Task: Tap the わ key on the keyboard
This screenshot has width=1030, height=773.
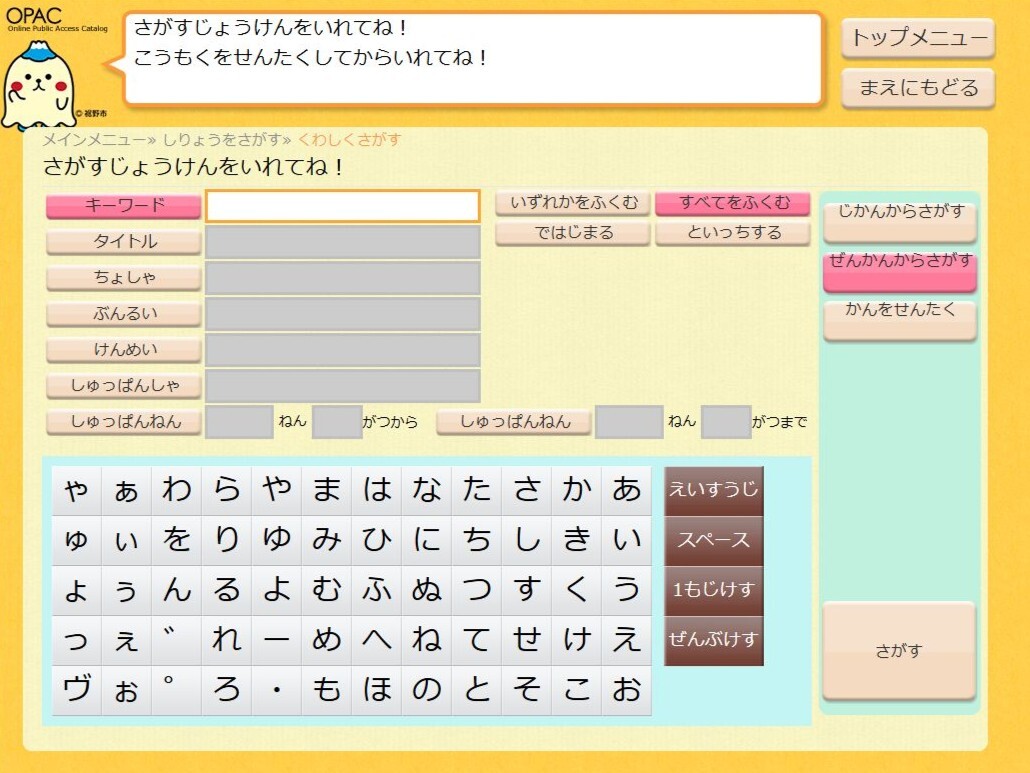Action: tap(177, 491)
